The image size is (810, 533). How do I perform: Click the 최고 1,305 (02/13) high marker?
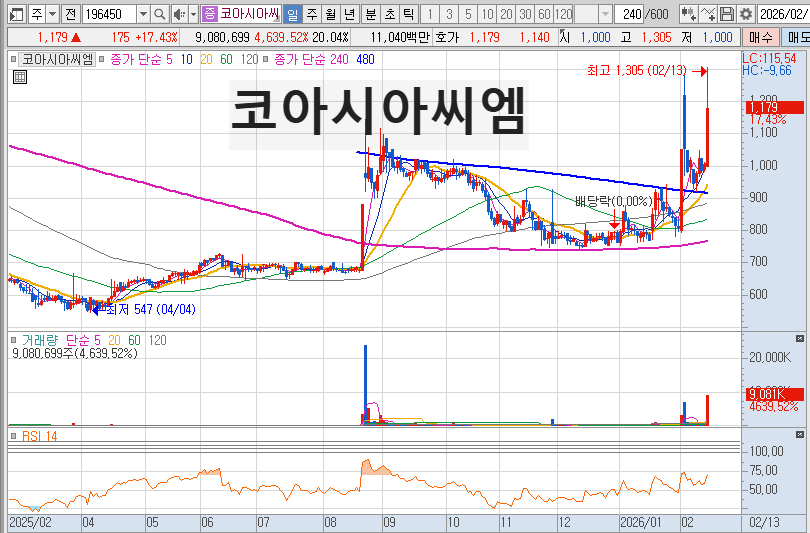click(x=637, y=70)
